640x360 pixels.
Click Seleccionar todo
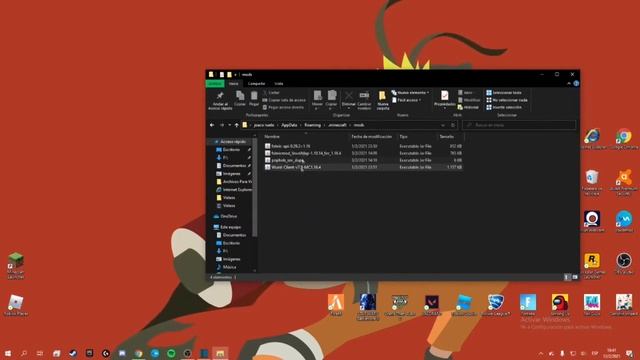[x=504, y=93]
